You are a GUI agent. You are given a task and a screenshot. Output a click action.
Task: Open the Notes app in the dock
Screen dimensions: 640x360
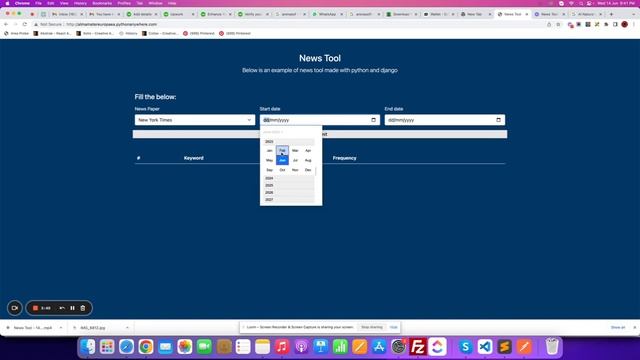tap(262, 347)
